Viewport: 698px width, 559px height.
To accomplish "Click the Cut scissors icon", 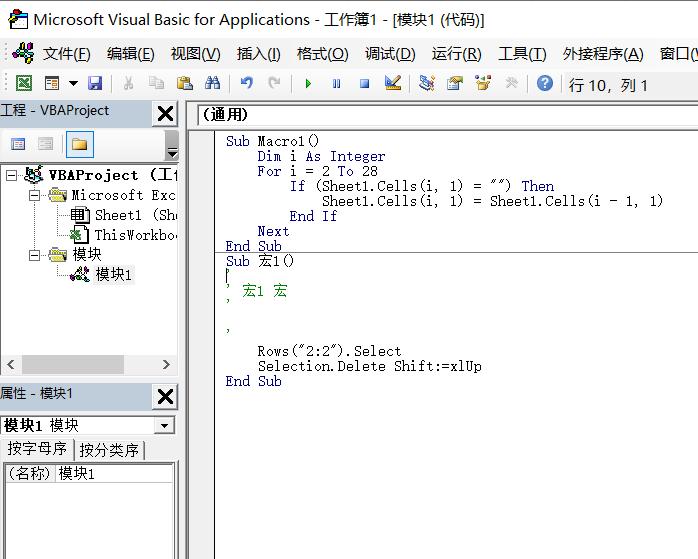I will 128,83.
